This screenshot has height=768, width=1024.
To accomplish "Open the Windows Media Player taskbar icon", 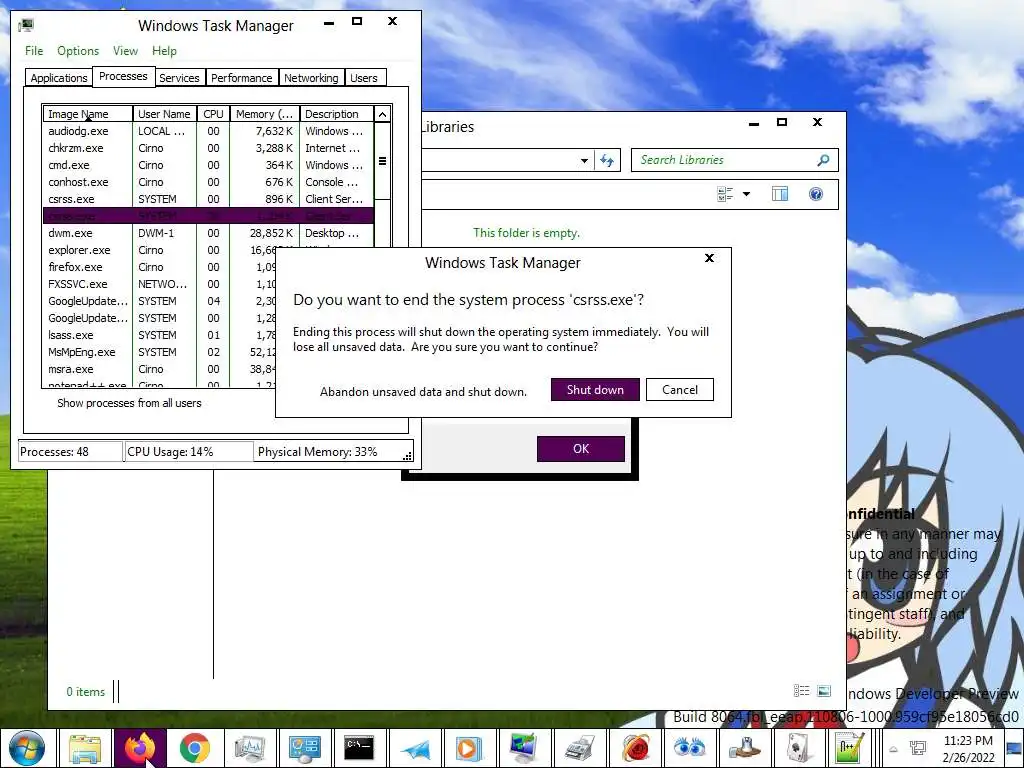I will pos(469,748).
